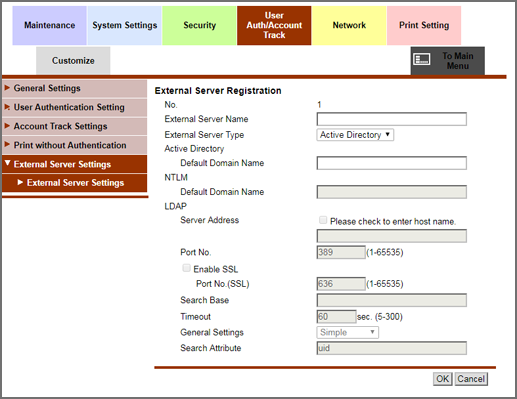Check 'Please check to enter host name'
517x399 pixels.
(x=323, y=220)
